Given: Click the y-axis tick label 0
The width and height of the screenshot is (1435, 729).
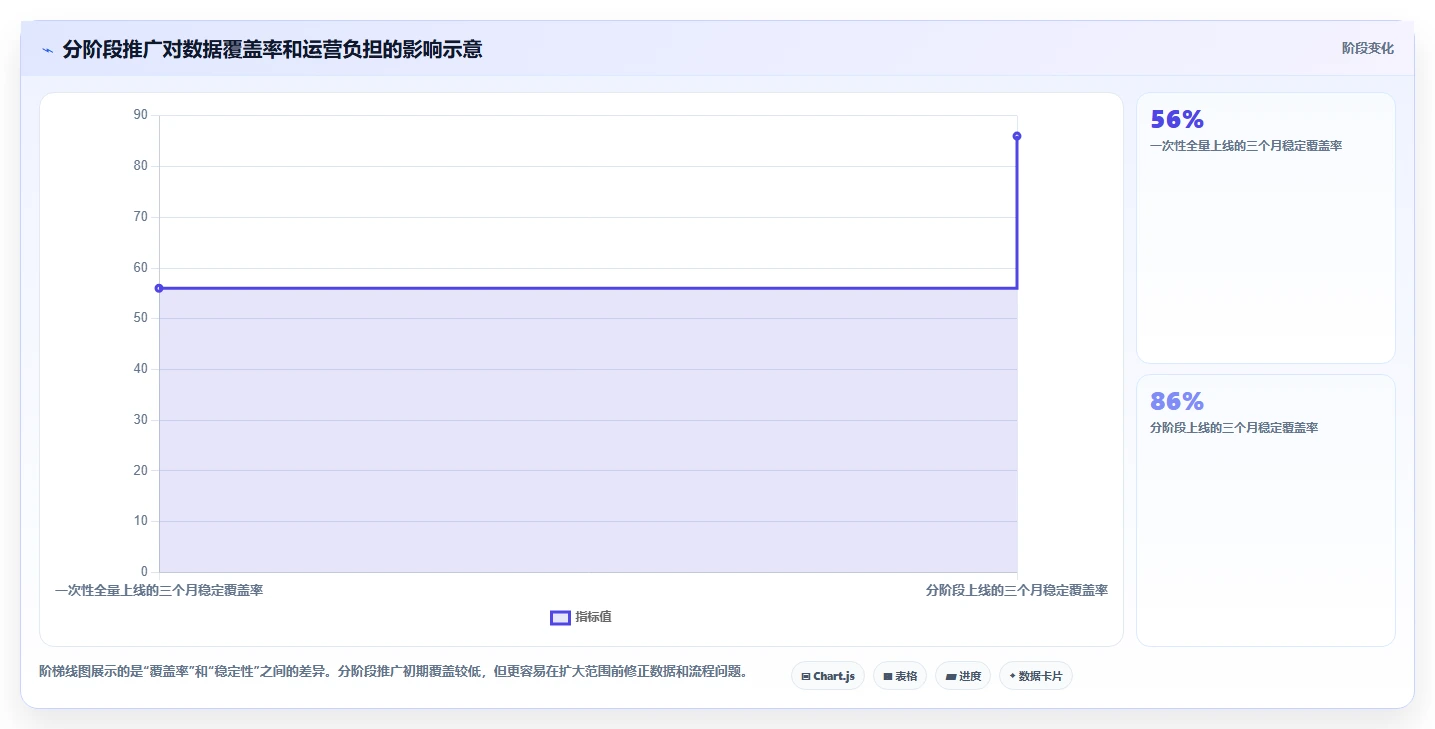Looking at the screenshot, I should [x=144, y=572].
